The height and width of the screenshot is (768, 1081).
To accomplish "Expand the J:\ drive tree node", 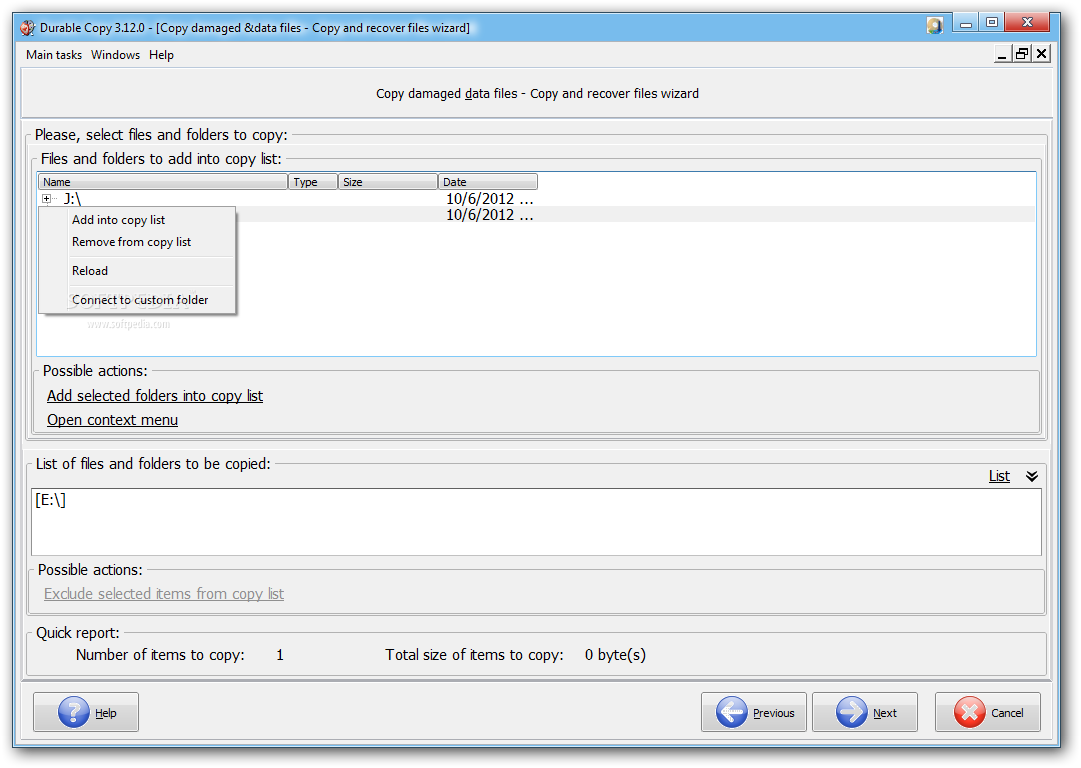I will coord(46,199).
